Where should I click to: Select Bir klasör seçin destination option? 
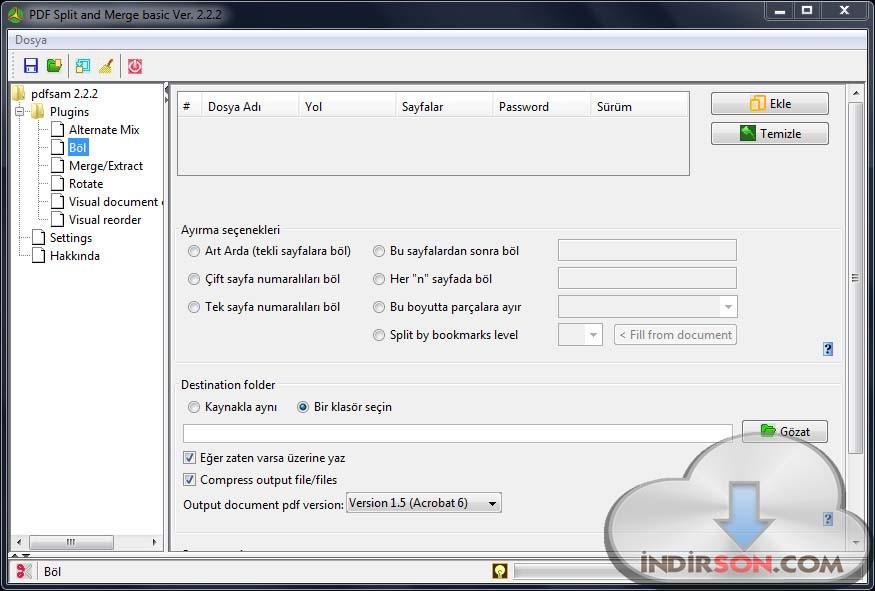coord(303,407)
